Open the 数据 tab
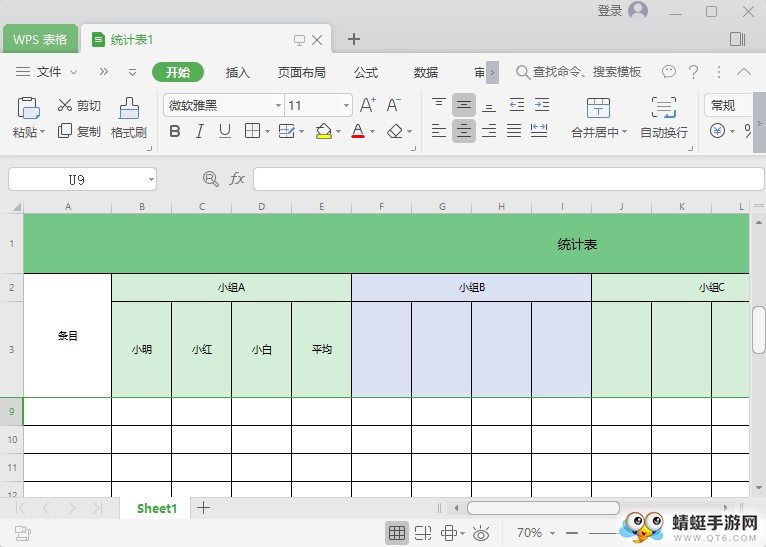766x547 pixels. tap(426, 72)
